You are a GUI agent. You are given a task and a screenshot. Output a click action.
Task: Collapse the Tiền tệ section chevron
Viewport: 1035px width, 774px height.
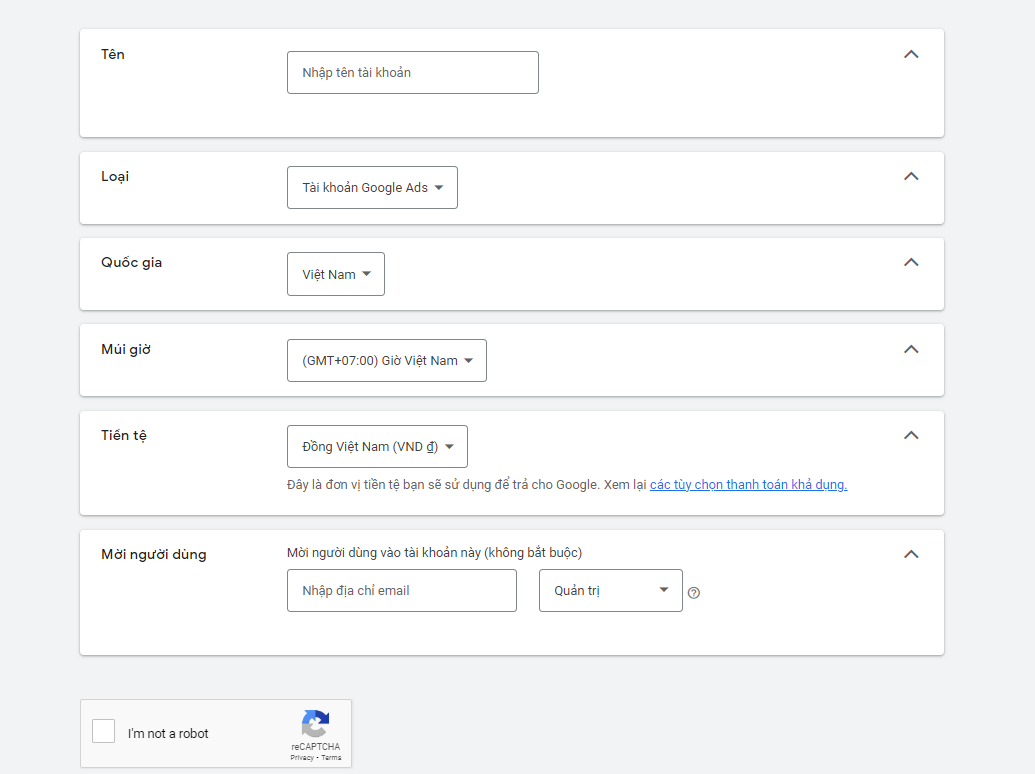(911, 435)
